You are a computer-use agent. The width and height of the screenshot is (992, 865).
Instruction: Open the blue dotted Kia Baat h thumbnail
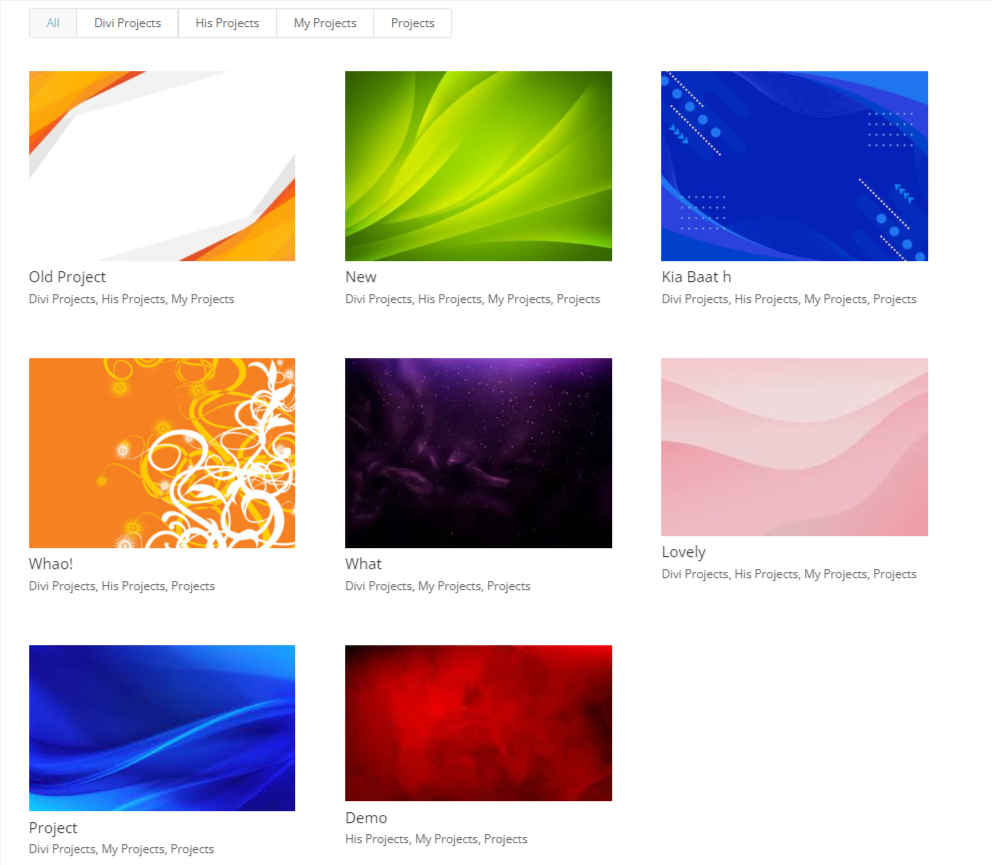click(794, 166)
